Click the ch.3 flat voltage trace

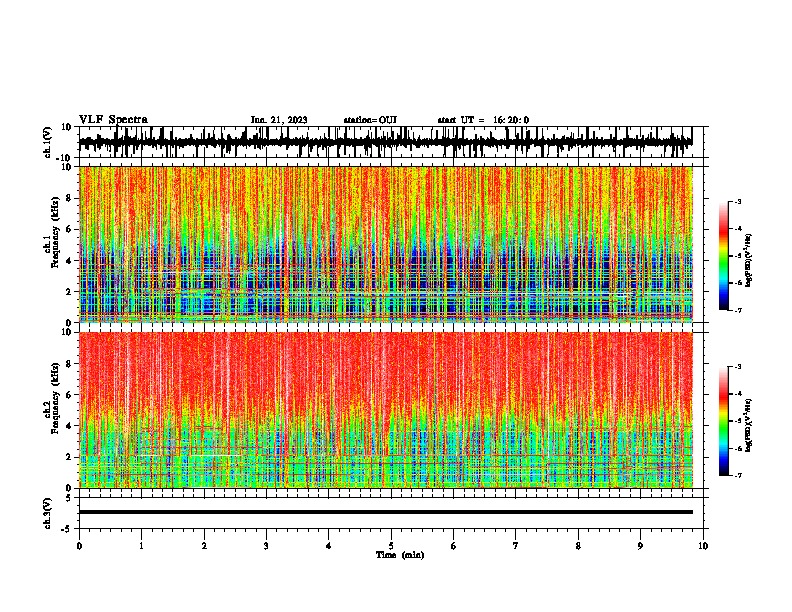385,512
